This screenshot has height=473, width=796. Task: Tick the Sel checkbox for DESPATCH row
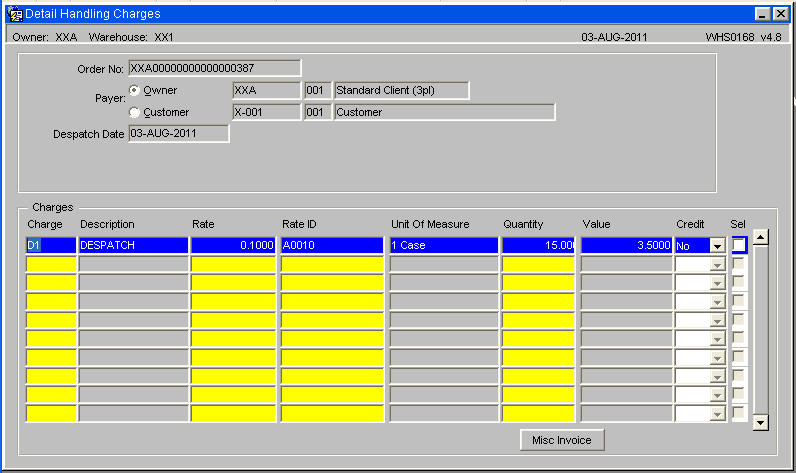tap(739, 245)
